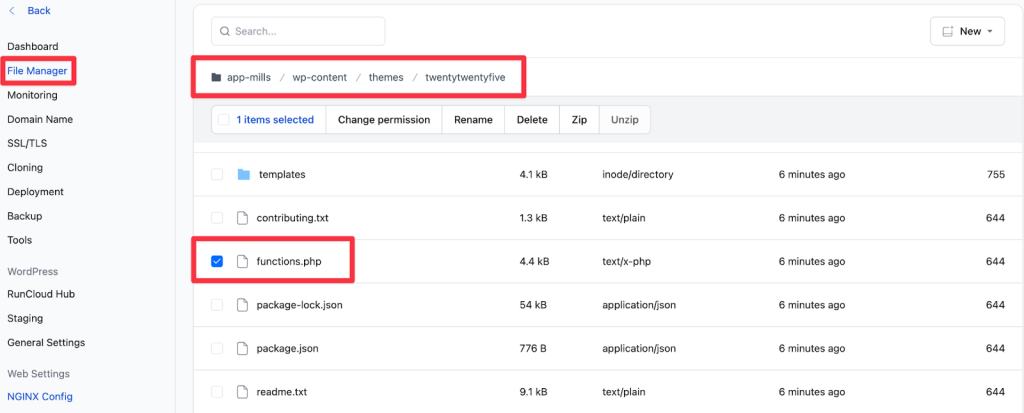
Task: Select the checkbox beside readme.txt
Action: [x=217, y=391]
